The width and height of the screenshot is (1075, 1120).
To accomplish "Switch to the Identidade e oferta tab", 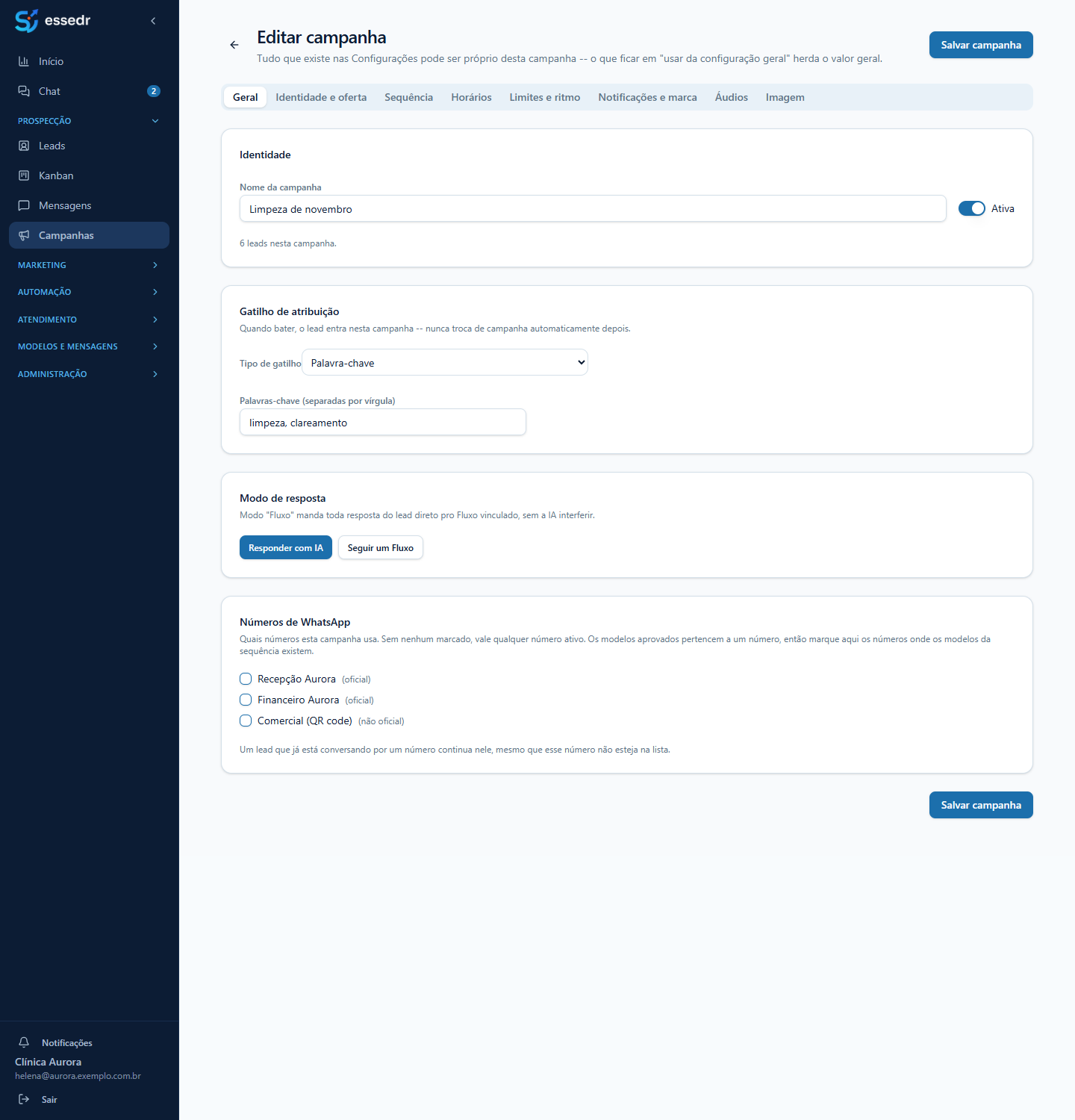I will point(321,97).
